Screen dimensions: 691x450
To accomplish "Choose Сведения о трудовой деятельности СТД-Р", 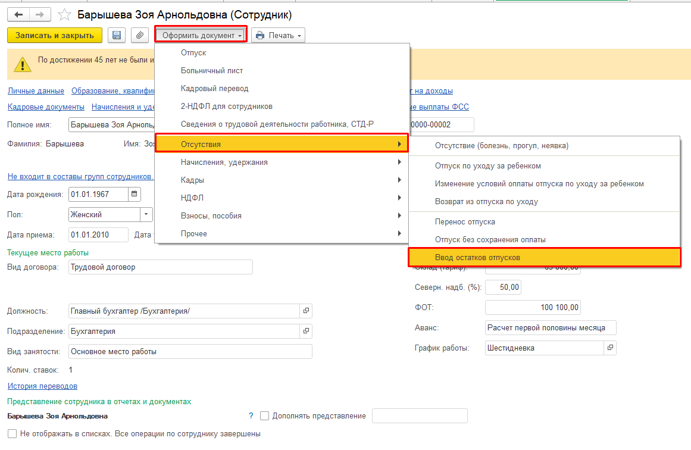I will pos(281,124).
